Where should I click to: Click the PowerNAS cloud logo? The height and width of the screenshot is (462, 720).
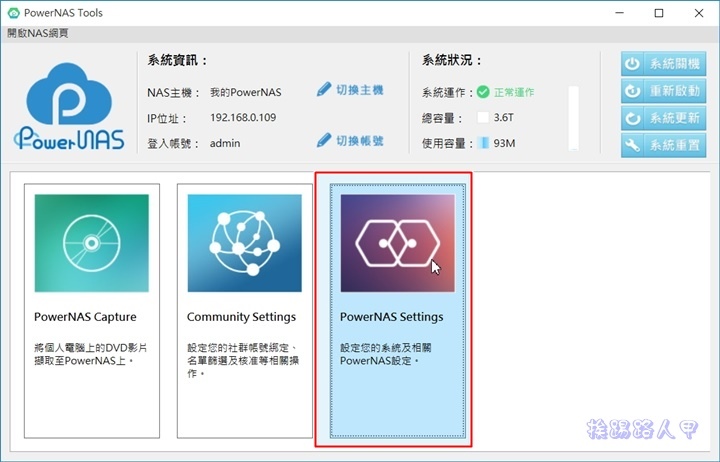69,105
